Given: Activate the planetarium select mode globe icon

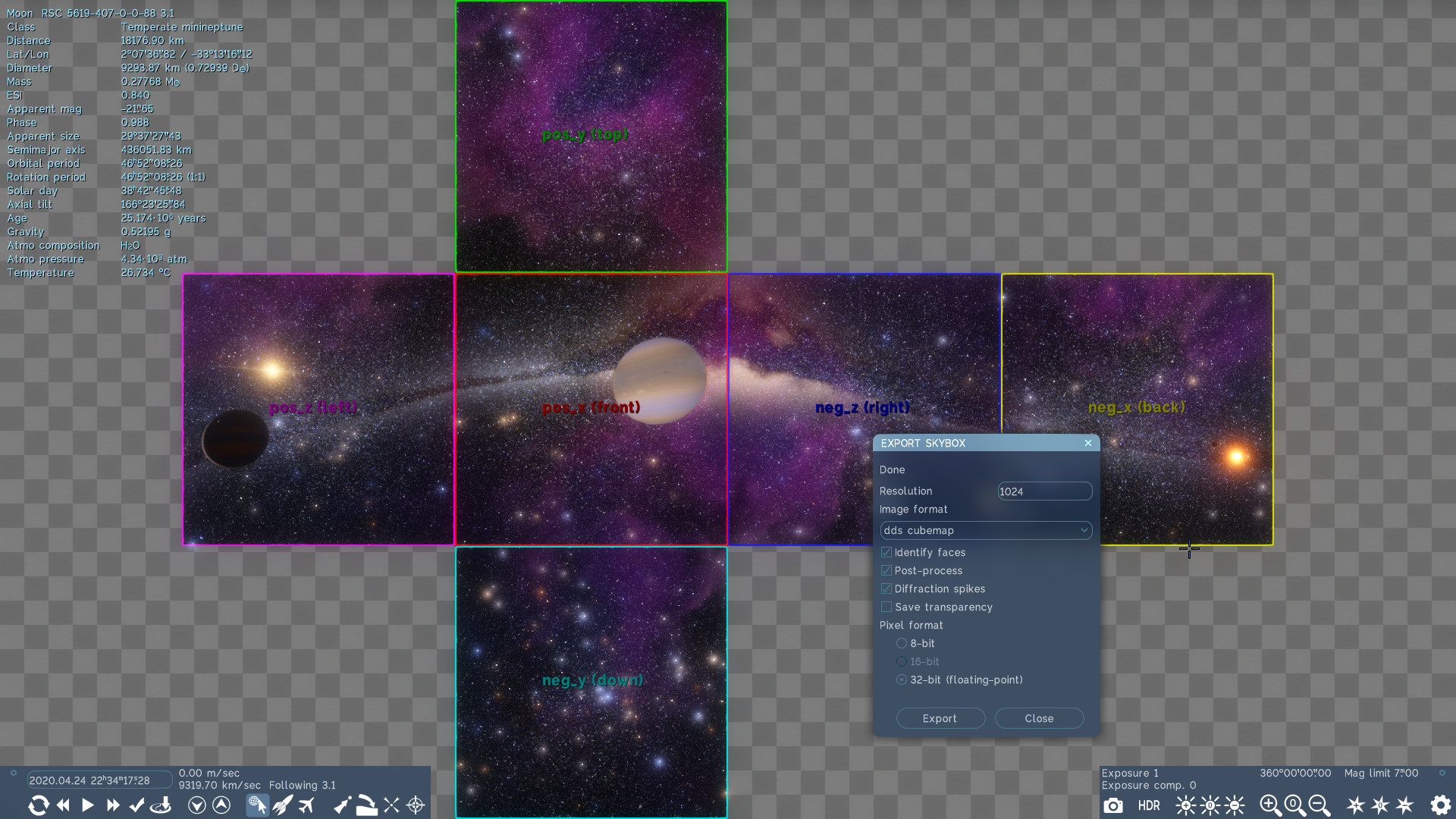Looking at the screenshot, I should point(258,805).
